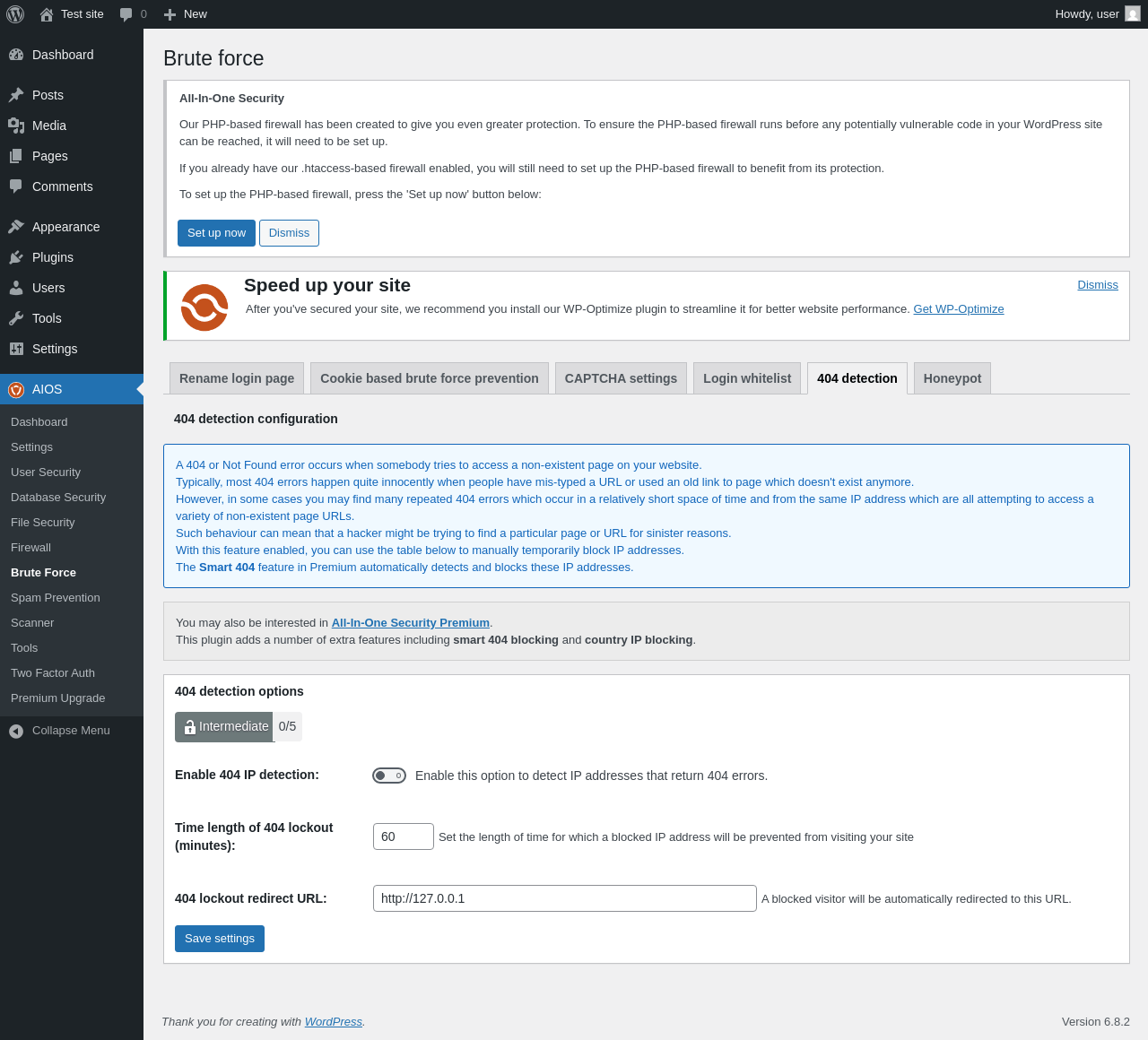
Task: Click the Settings sliders icon
Action: tap(16, 349)
